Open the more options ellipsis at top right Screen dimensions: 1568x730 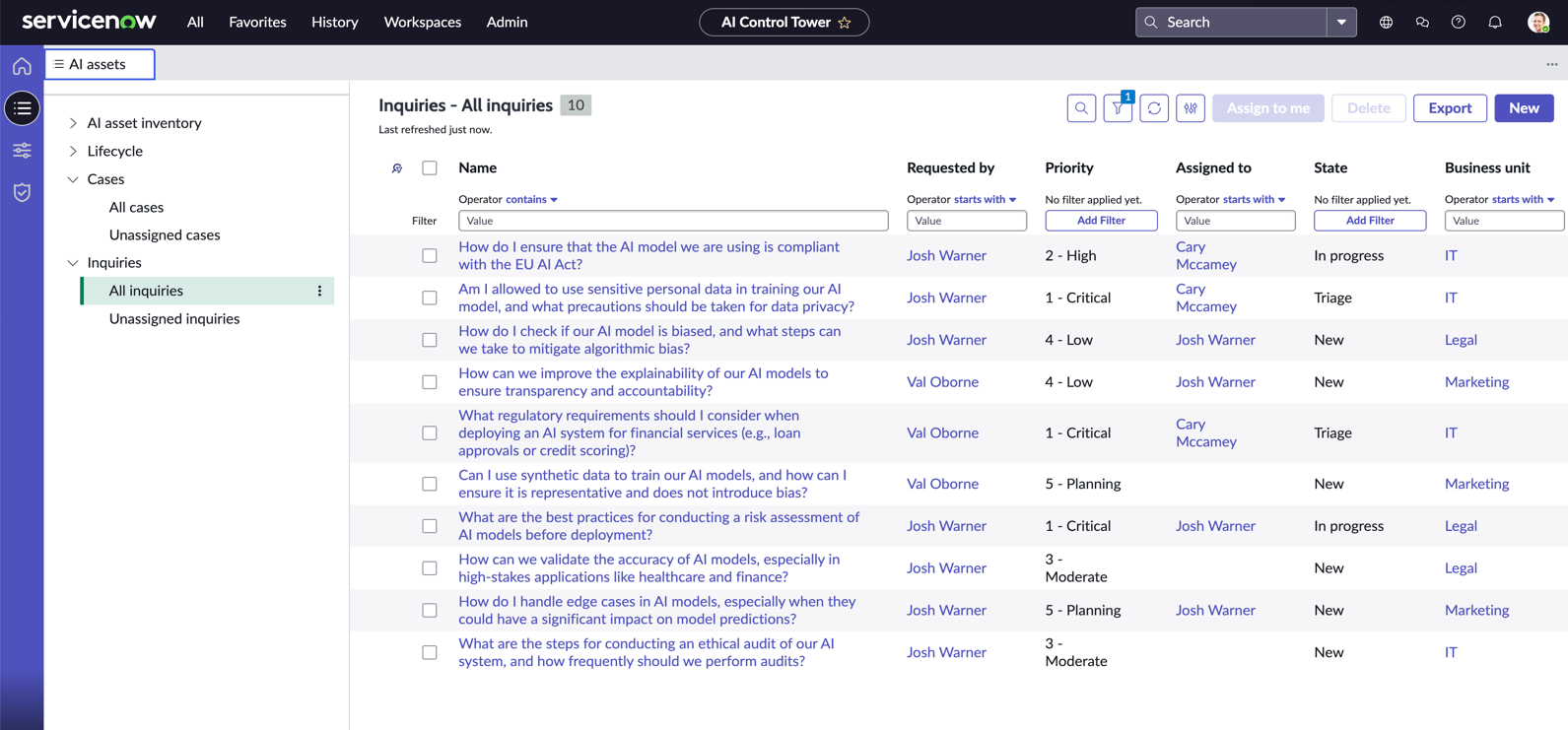[1552, 64]
